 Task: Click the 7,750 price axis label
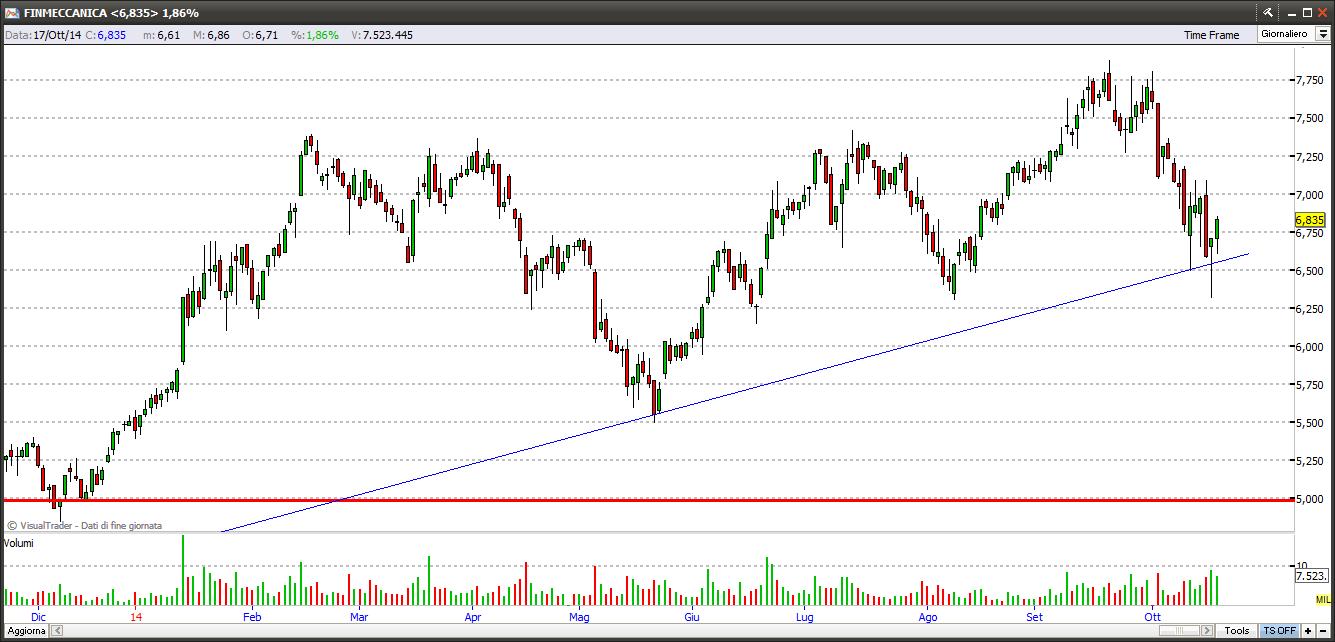pyautogui.click(x=1309, y=80)
